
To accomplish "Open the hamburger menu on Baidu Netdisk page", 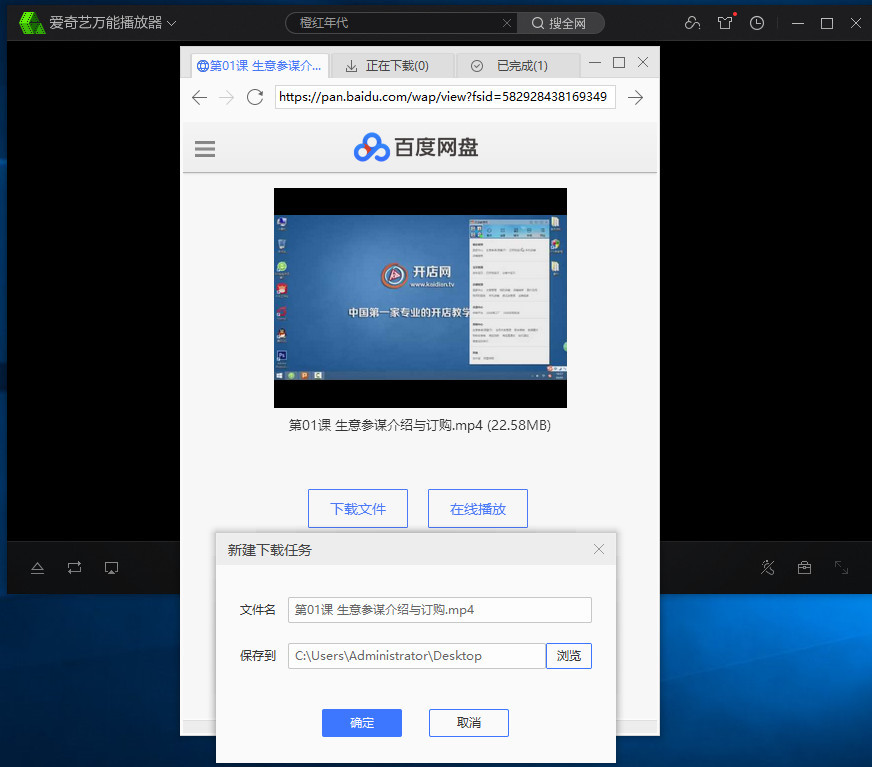I will [205, 149].
